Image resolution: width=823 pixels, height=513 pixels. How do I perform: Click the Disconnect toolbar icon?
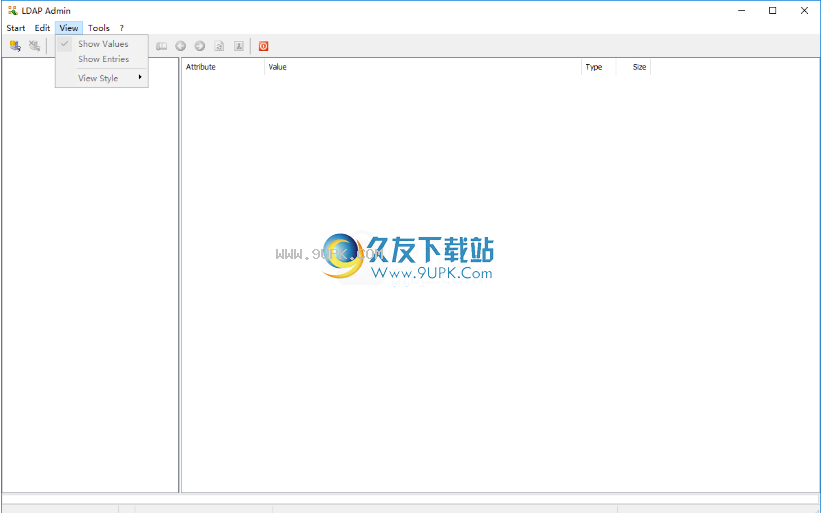(x=34, y=46)
